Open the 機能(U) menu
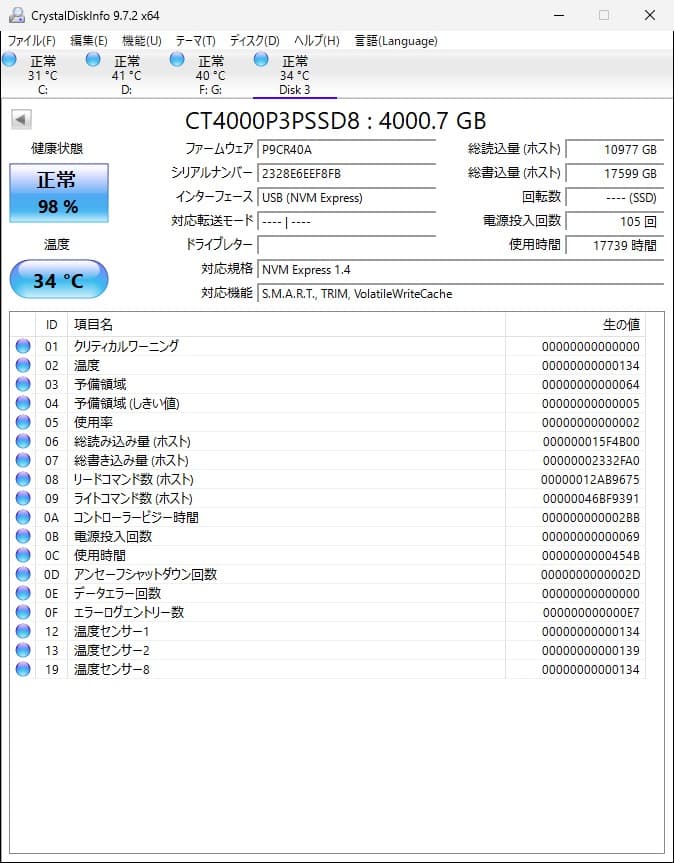This screenshot has height=863, width=674. coord(142,41)
